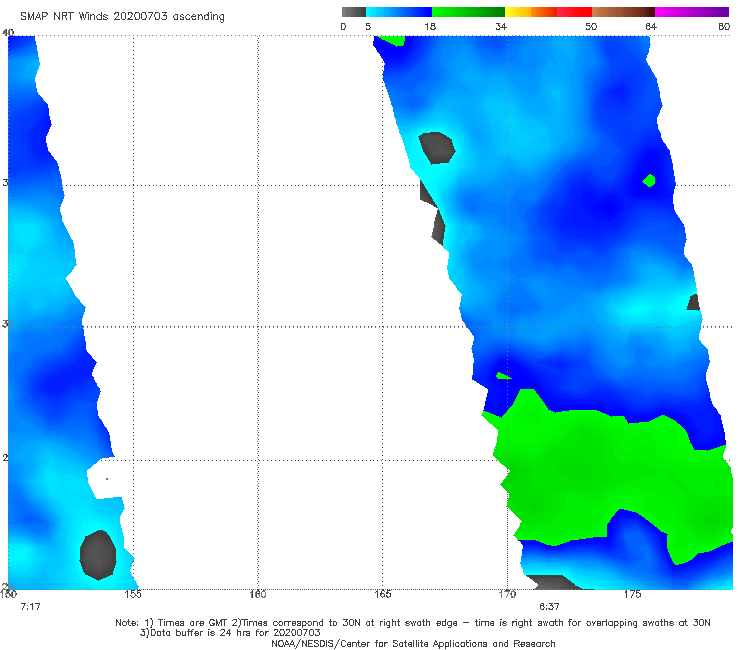Click the gray 0-5 segment of the color bar
The width and height of the screenshot is (740, 650).
[354, 12]
